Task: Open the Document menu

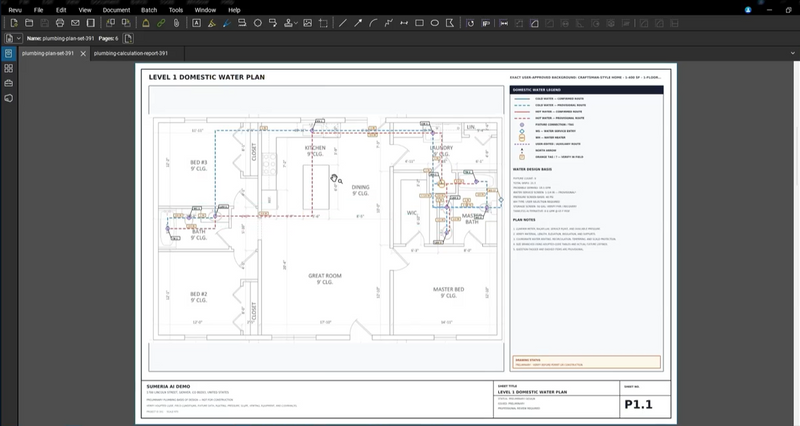Action: point(116,10)
